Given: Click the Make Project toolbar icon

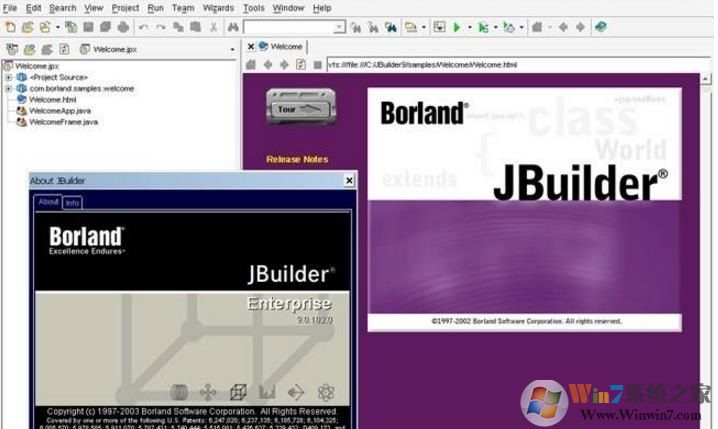Looking at the screenshot, I should tap(439, 27).
